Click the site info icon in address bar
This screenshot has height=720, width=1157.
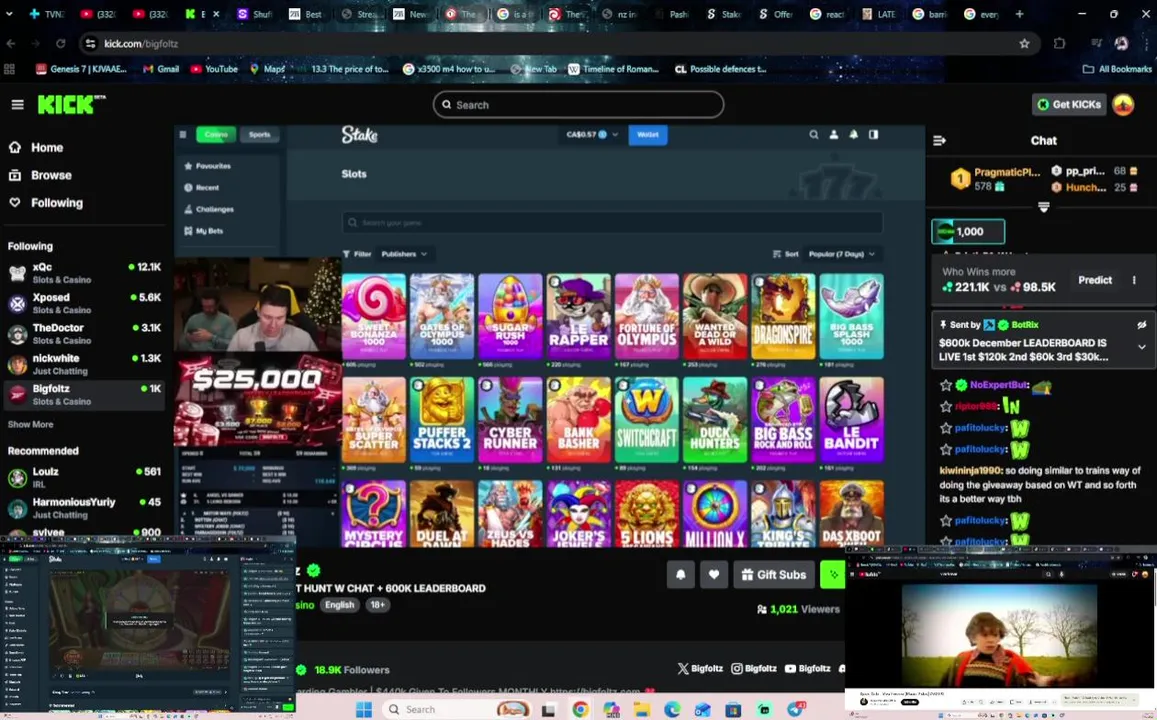click(x=91, y=44)
